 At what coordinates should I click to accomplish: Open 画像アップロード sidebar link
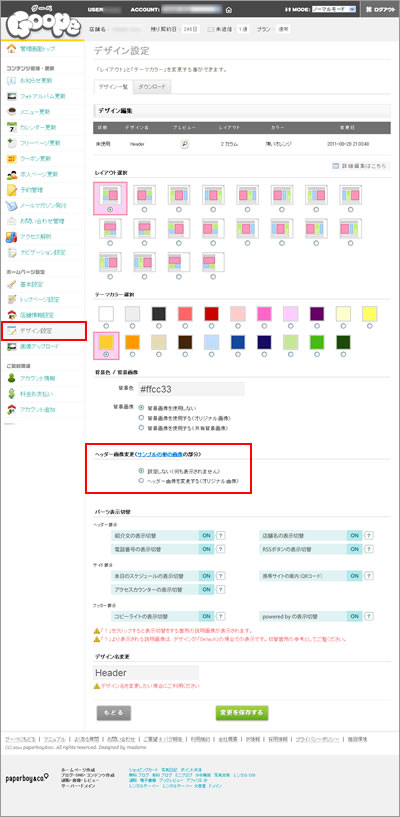(x=39, y=346)
